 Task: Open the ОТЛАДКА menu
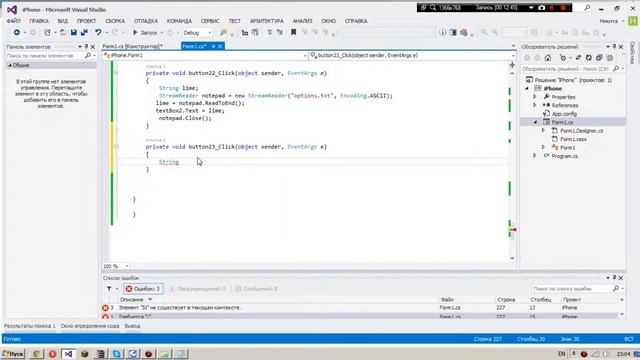[x=146, y=21]
